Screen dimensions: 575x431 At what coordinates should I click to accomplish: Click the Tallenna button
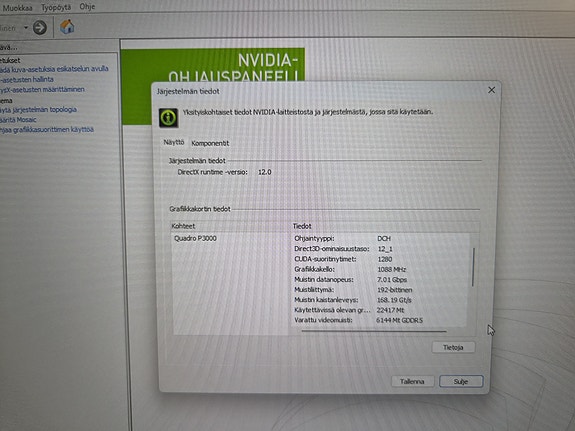coord(412,381)
